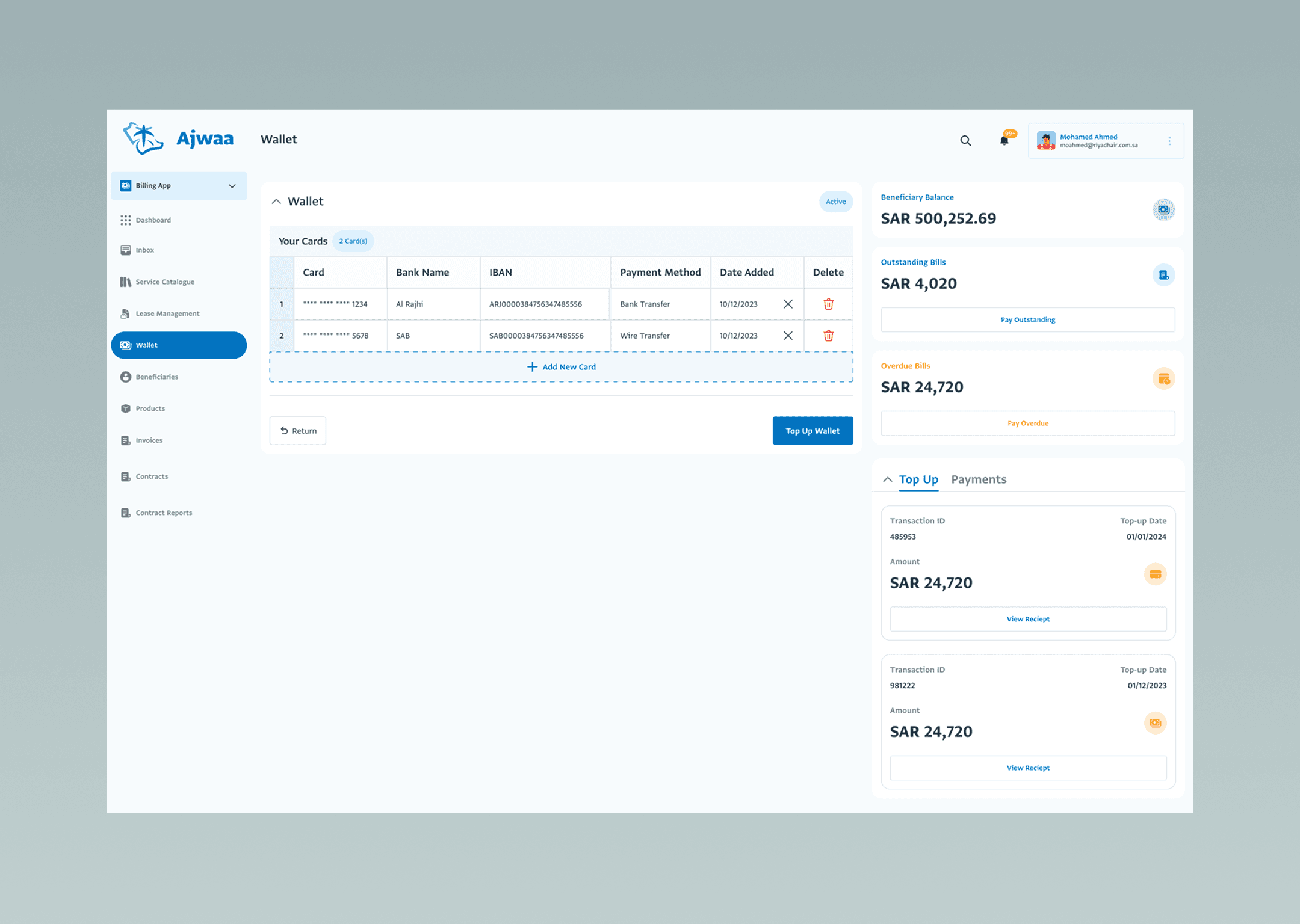Viewport: 1300px width, 924px height.
Task: Click the Outstanding Bills document icon
Action: pos(1163,275)
